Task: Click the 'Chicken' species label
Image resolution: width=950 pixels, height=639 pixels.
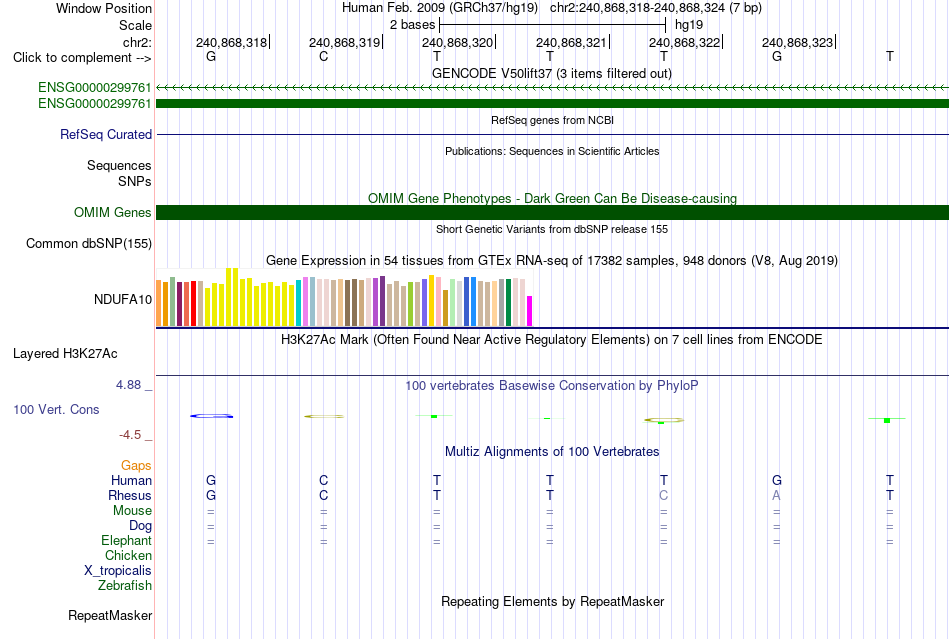Action: click(x=128, y=555)
